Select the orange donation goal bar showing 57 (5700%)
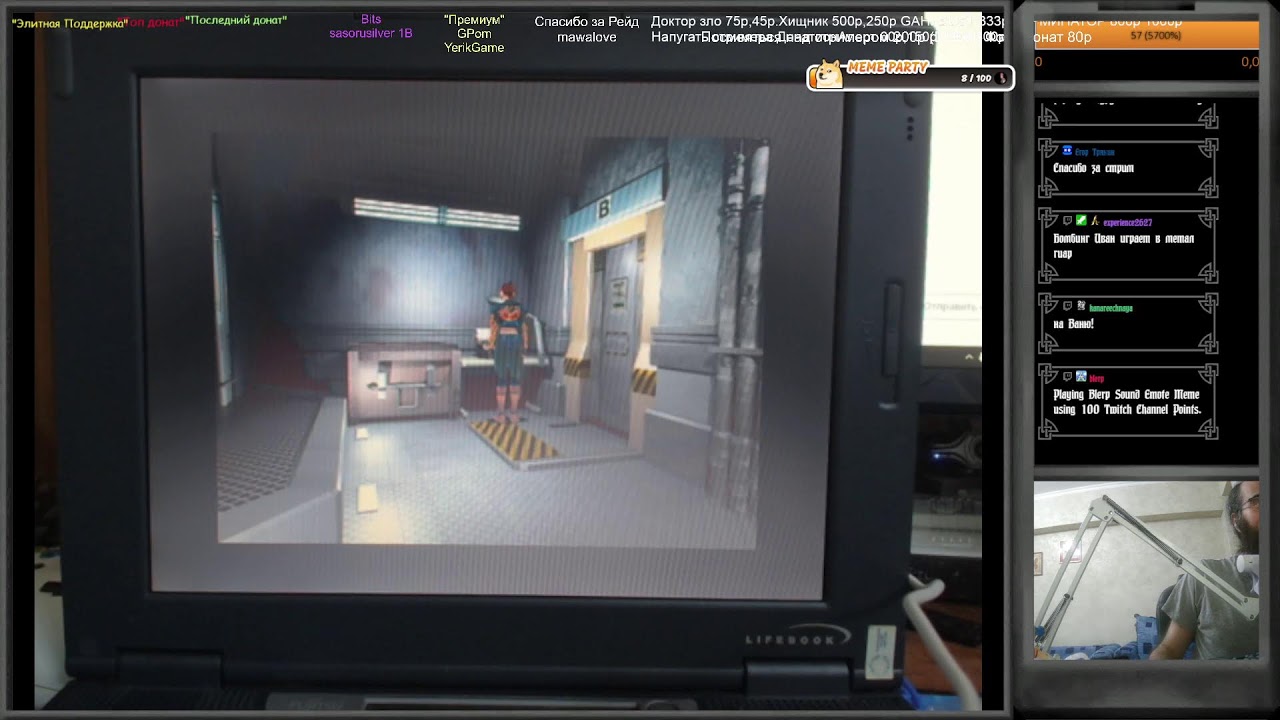The width and height of the screenshot is (1280, 720). click(1147, 35)
